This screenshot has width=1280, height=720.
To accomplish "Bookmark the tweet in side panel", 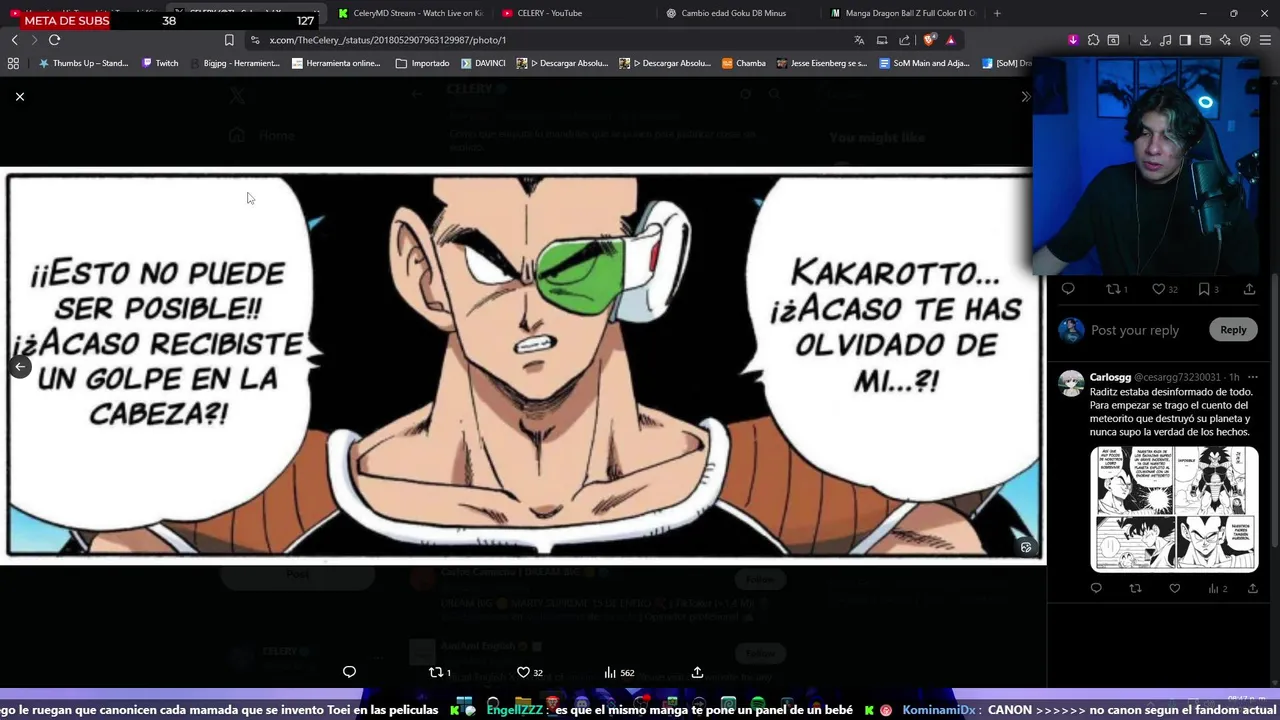I will click(x=1208, y=289).
